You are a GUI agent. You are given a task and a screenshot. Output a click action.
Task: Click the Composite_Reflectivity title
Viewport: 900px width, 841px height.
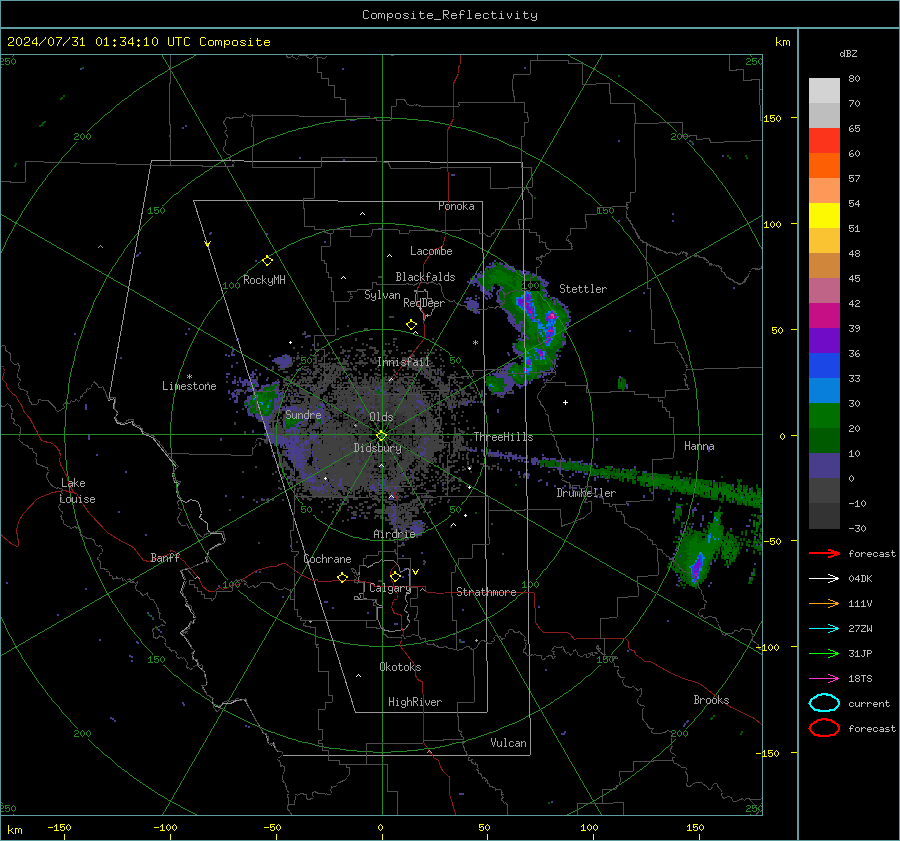[x=449, y=15]
